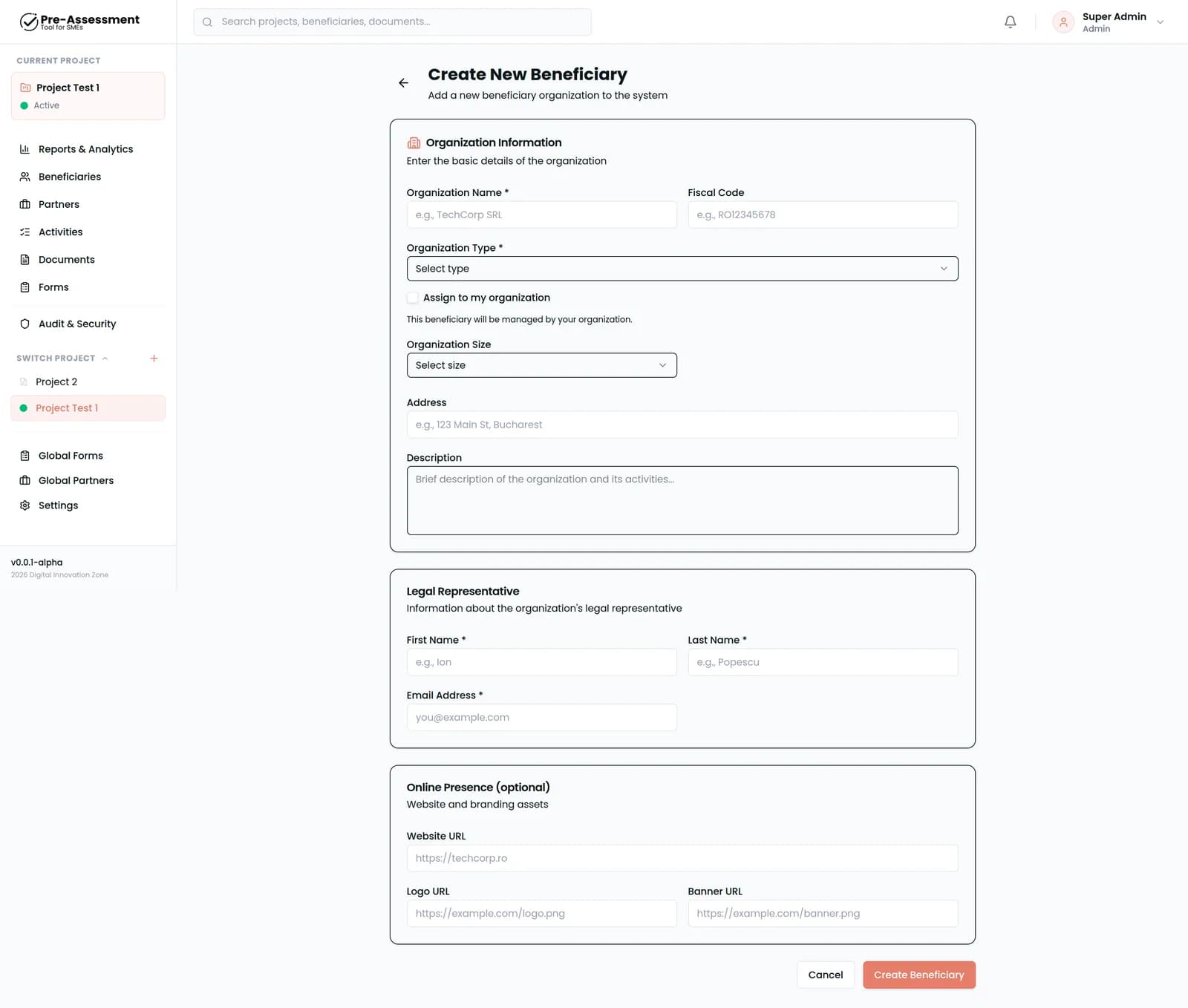The image size is (1188, 1008).
Task: Click the Audit & Security shield icon
Action: click(x=25, y=324)
